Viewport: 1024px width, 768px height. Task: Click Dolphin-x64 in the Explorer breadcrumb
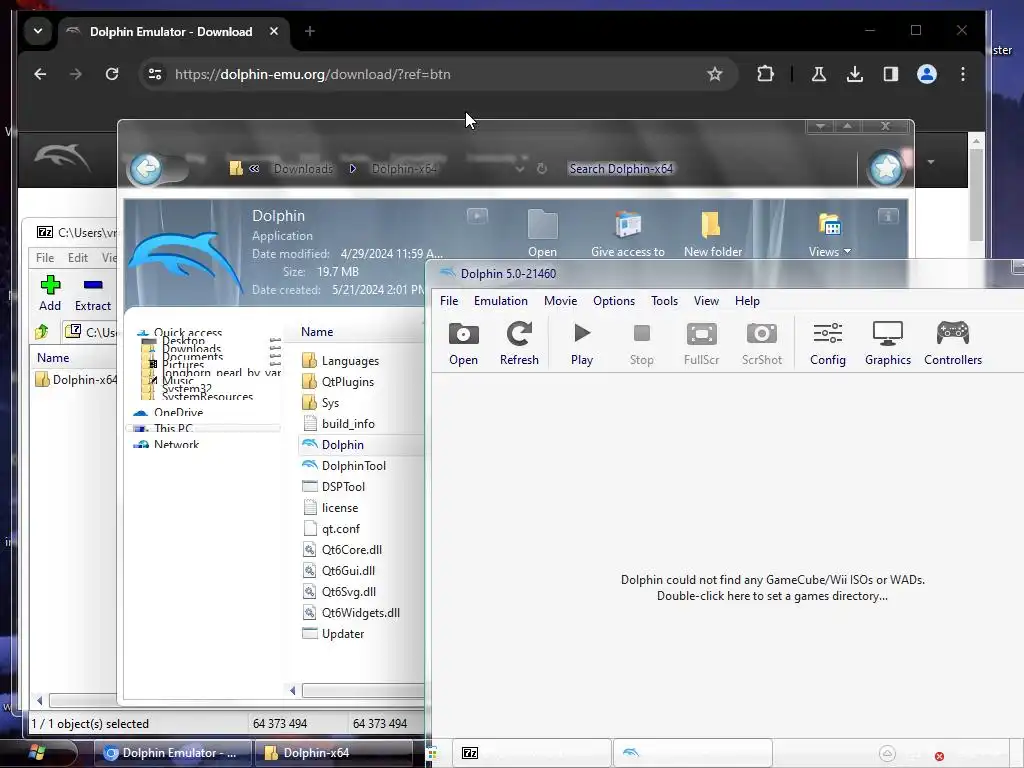point(404,168)
